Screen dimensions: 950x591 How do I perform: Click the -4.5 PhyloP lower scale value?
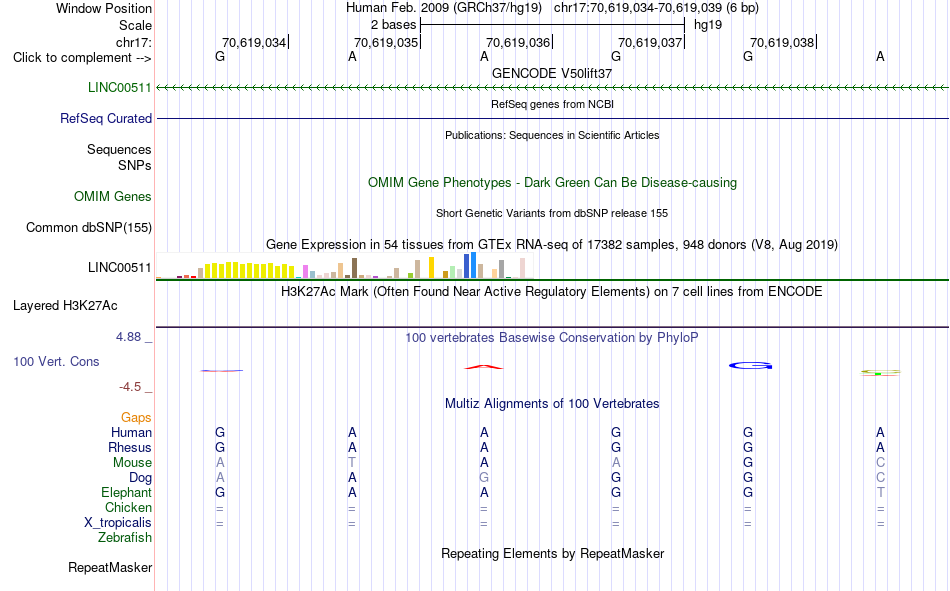(130, 387)
